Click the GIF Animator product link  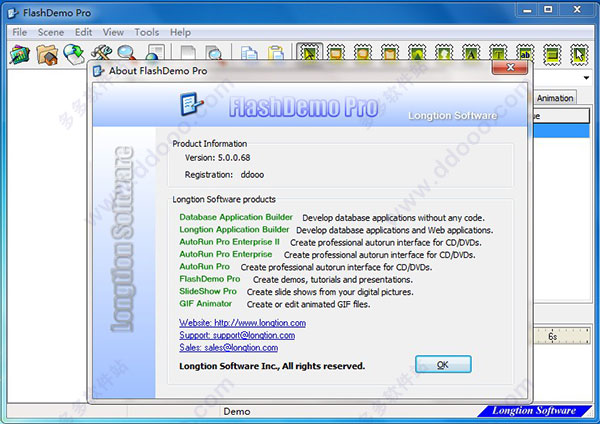pos(205,303)
